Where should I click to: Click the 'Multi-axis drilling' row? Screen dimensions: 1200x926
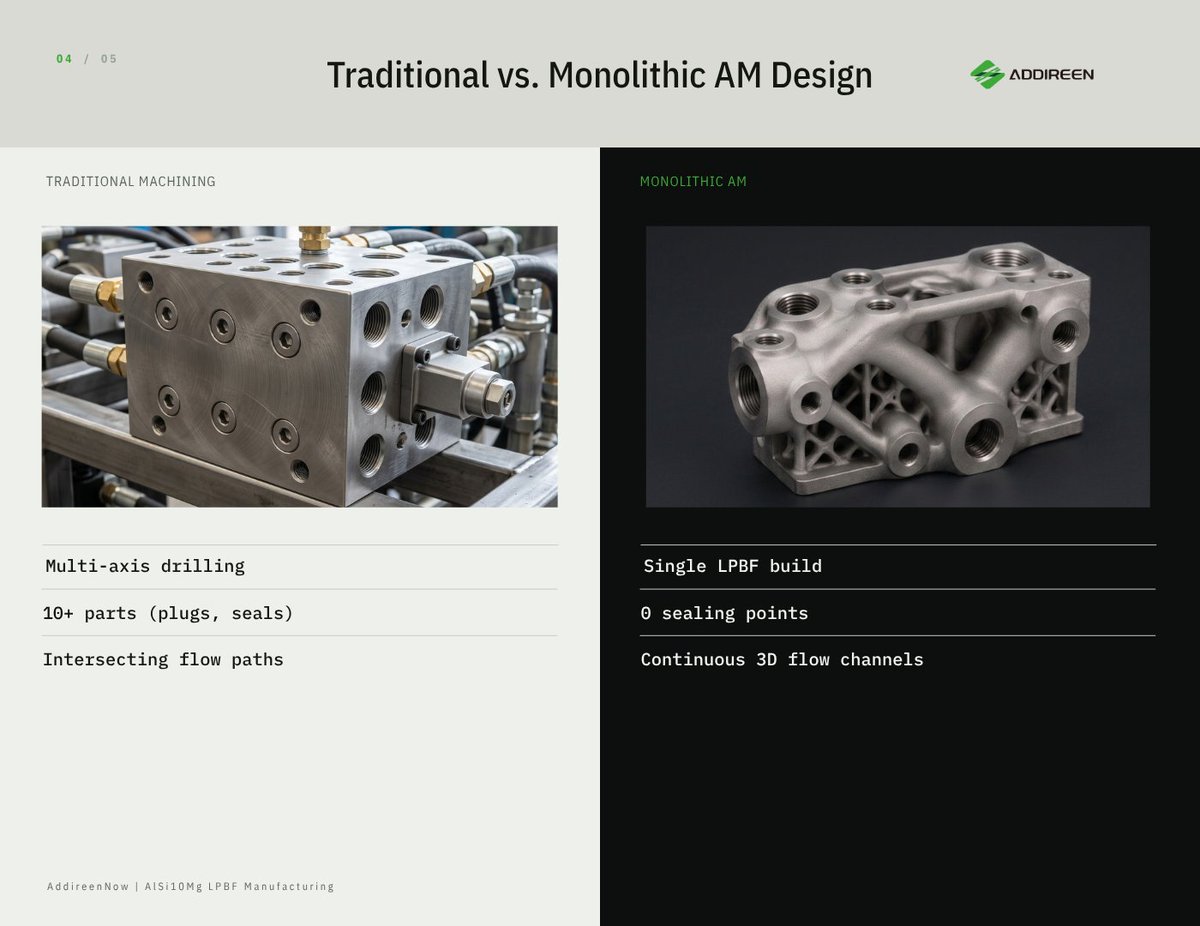299,567
